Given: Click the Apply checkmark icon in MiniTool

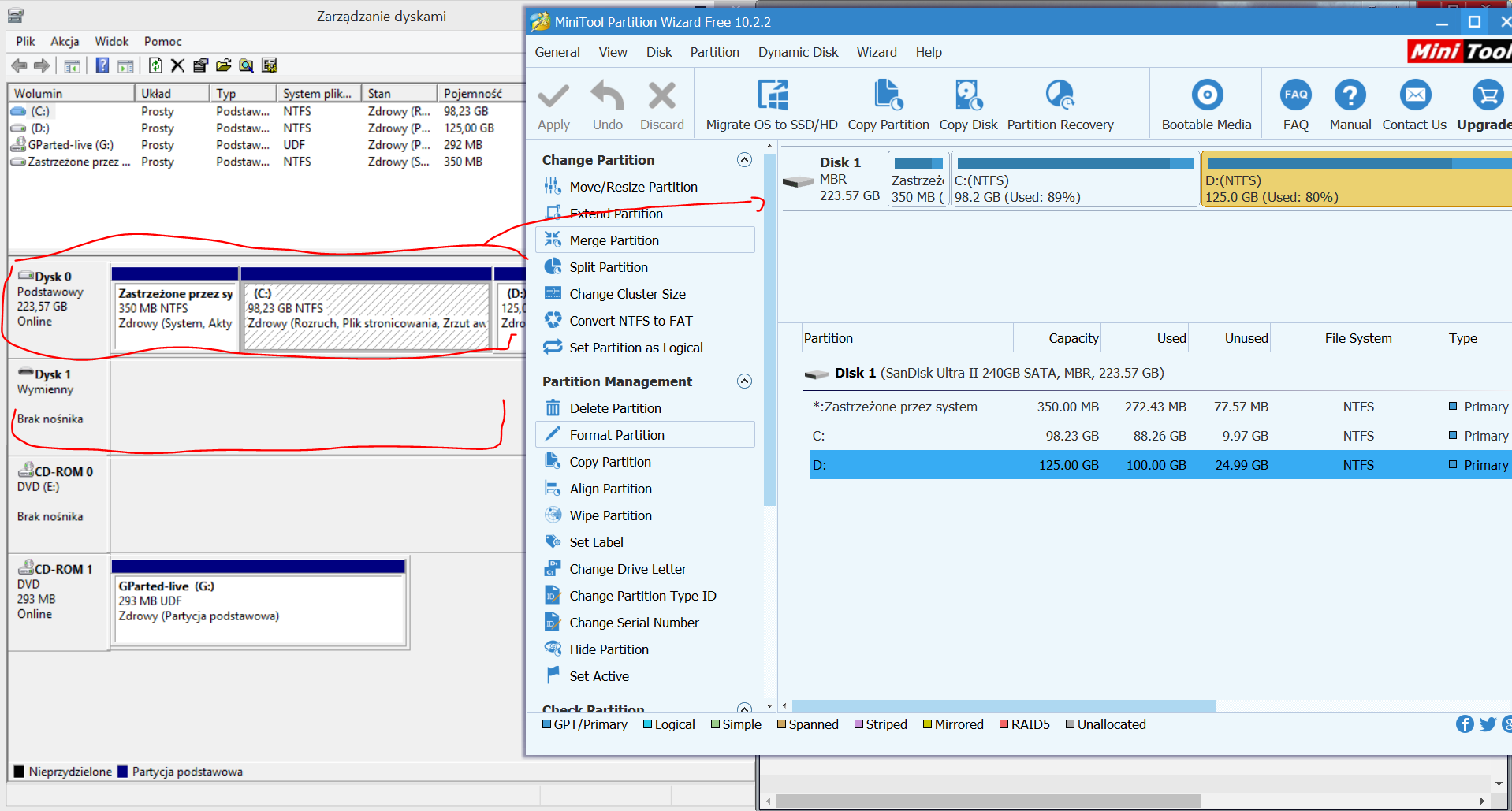Looking at the screenshot, I should click(x=553, y=96).
